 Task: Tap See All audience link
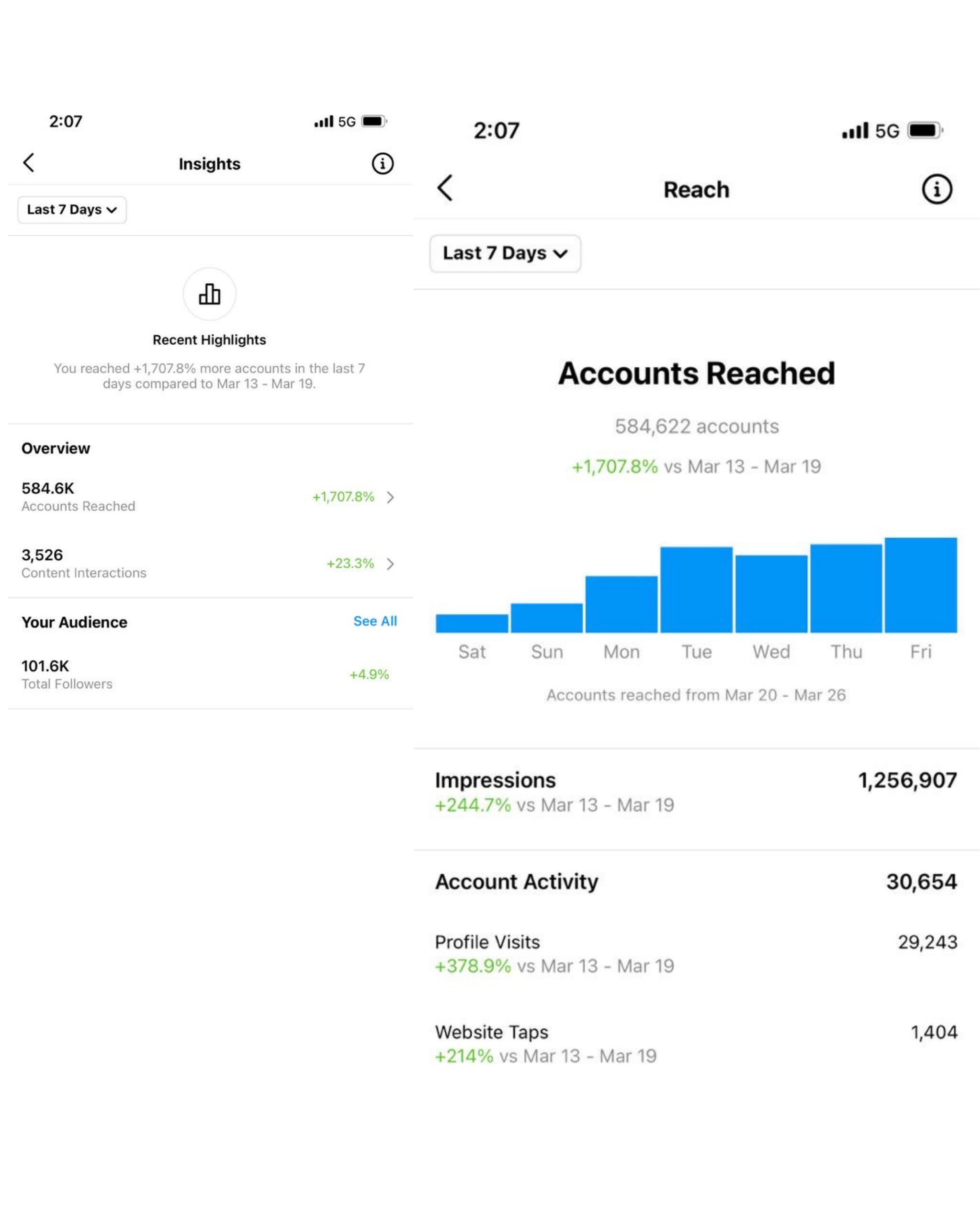click(374, 621)
